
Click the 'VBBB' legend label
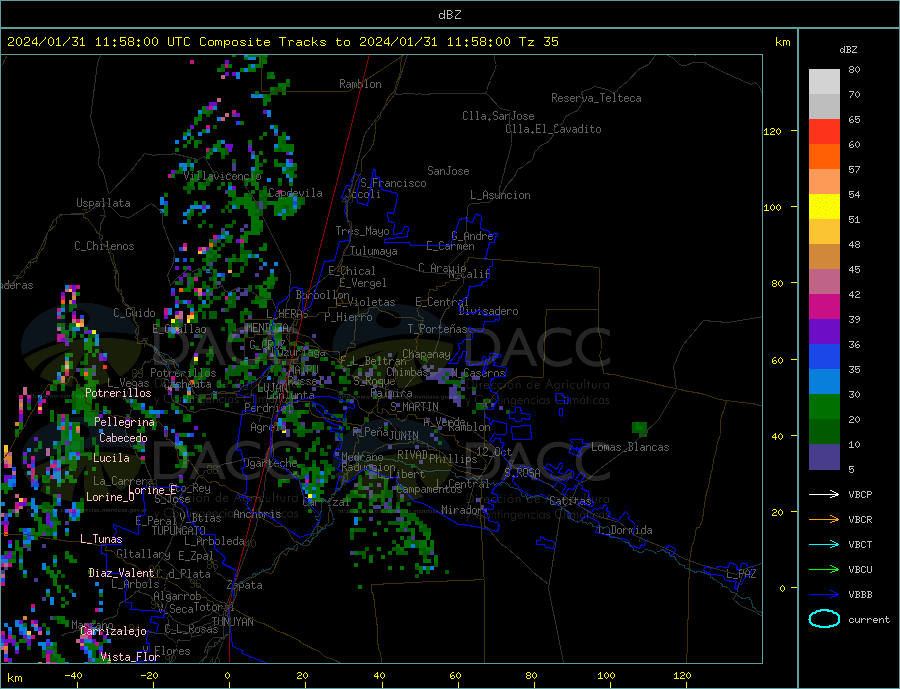860,594
